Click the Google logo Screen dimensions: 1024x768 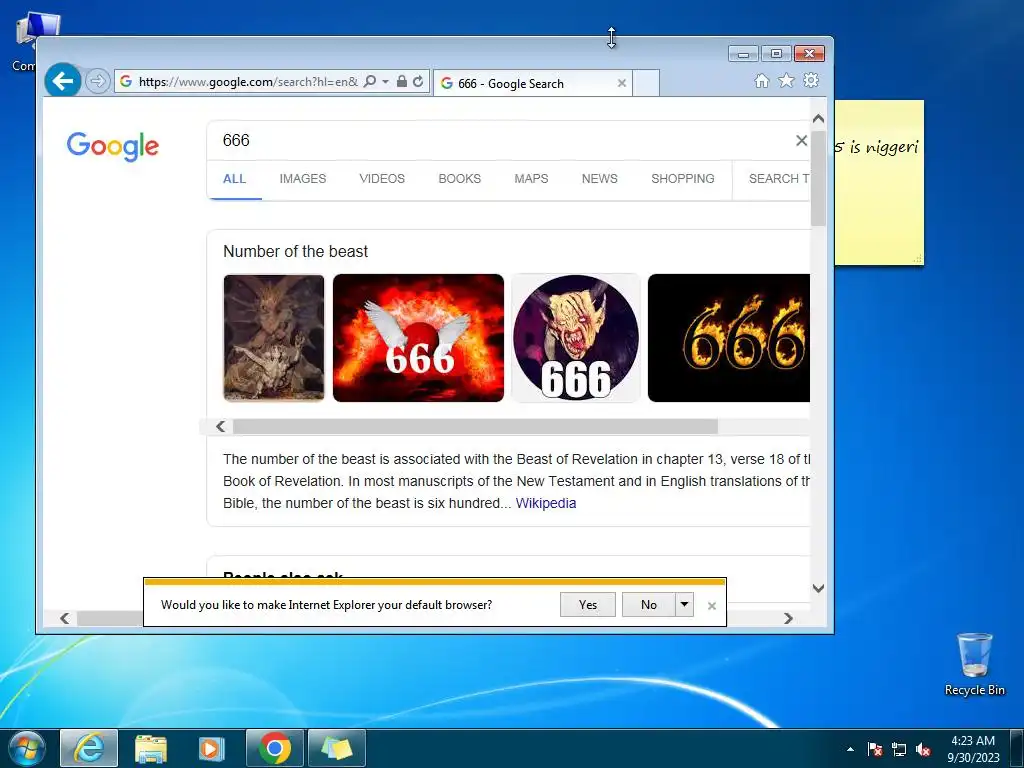point(112,146)
